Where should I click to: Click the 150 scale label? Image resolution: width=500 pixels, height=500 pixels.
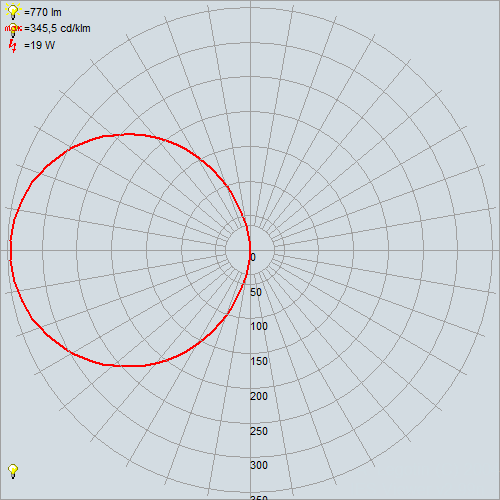click(x=259, y=361)
